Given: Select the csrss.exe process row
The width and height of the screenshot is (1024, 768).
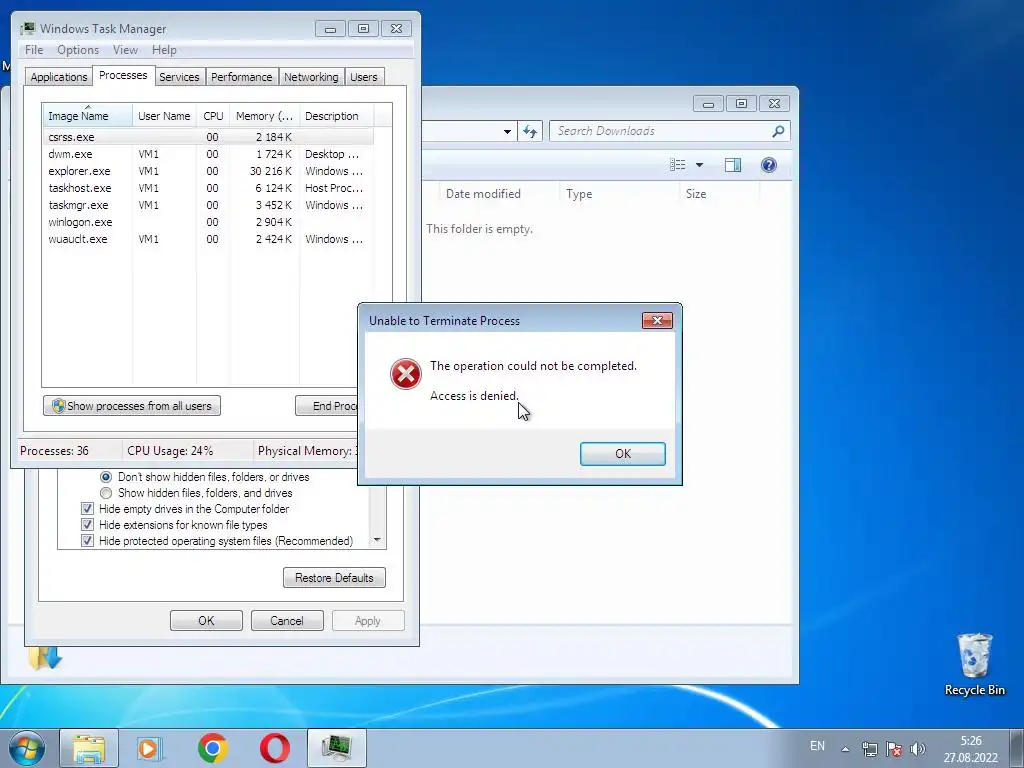Looking at the screenshot, I should pos(208,137).
